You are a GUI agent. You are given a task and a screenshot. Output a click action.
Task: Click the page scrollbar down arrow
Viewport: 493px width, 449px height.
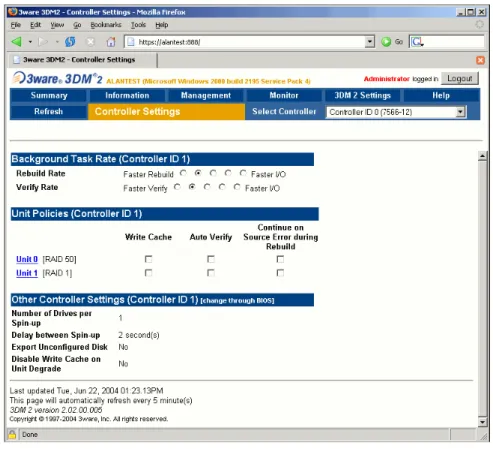[482, 422]
